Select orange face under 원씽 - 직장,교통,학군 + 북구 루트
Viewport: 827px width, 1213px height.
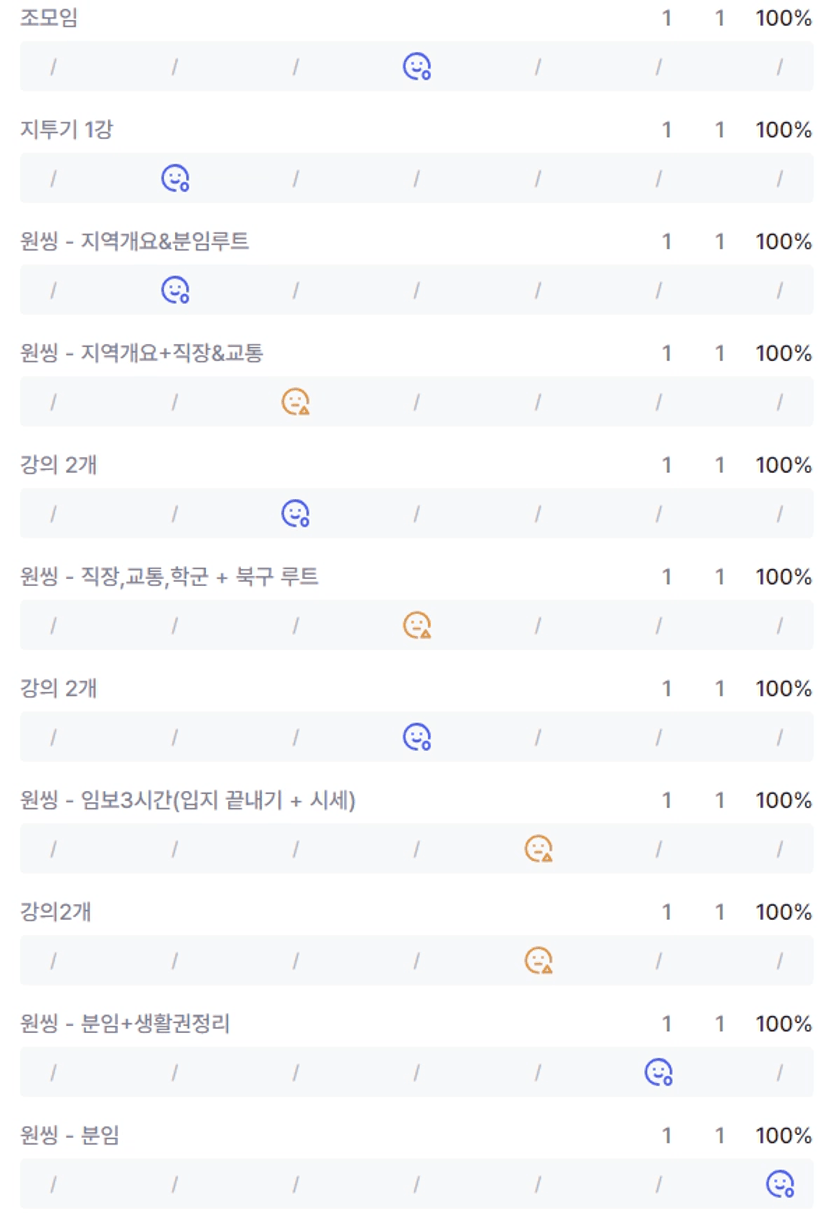point(416,626)
